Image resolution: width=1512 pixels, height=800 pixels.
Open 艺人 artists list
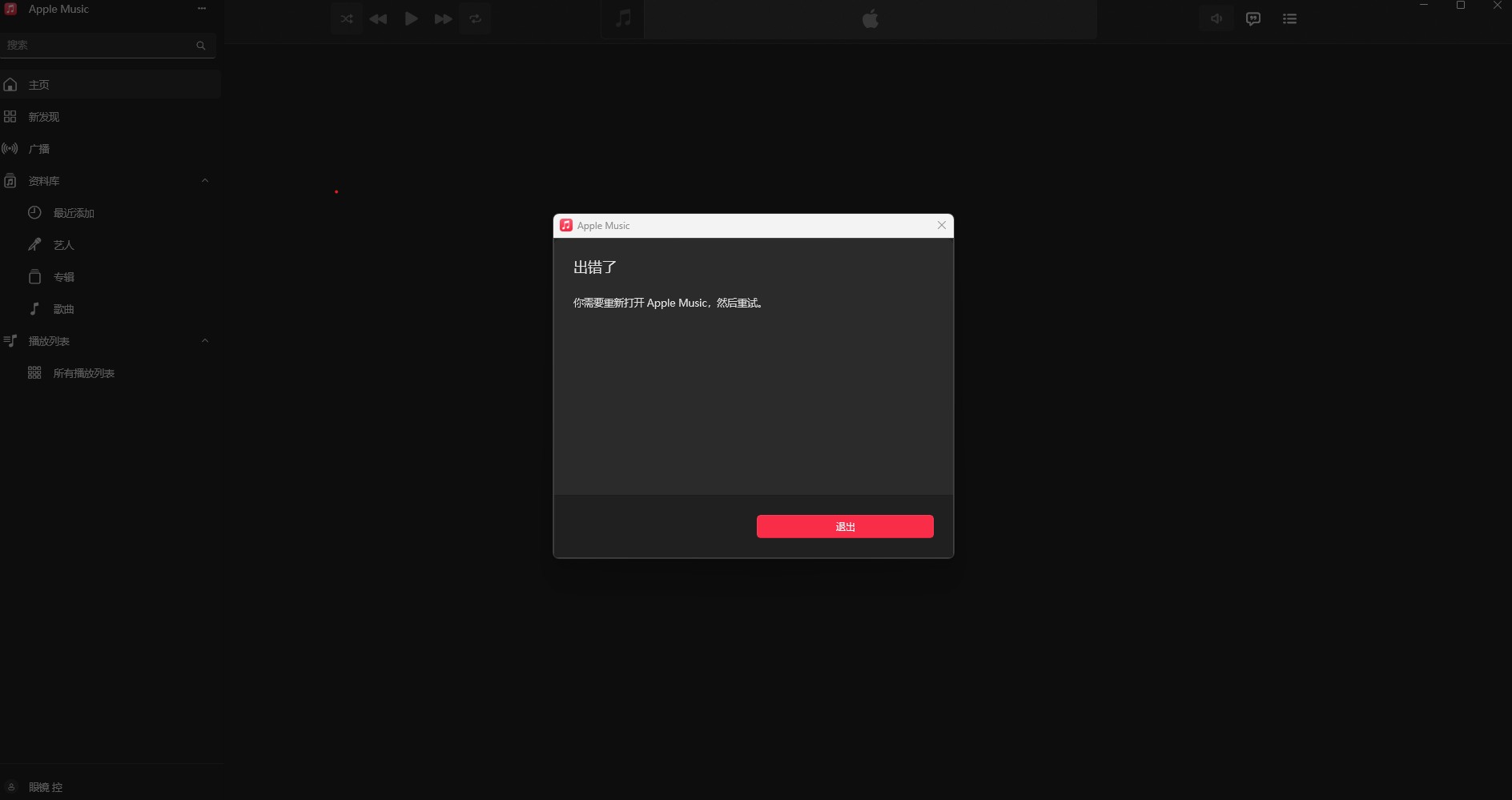point(111,244)
